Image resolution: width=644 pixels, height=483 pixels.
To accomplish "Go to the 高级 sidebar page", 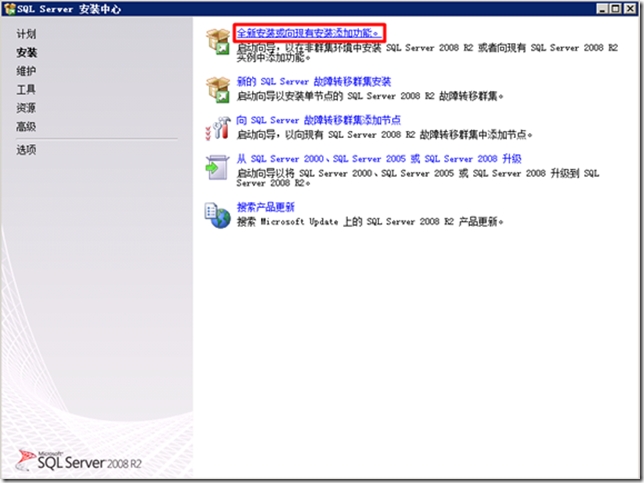I will [26, 126].
